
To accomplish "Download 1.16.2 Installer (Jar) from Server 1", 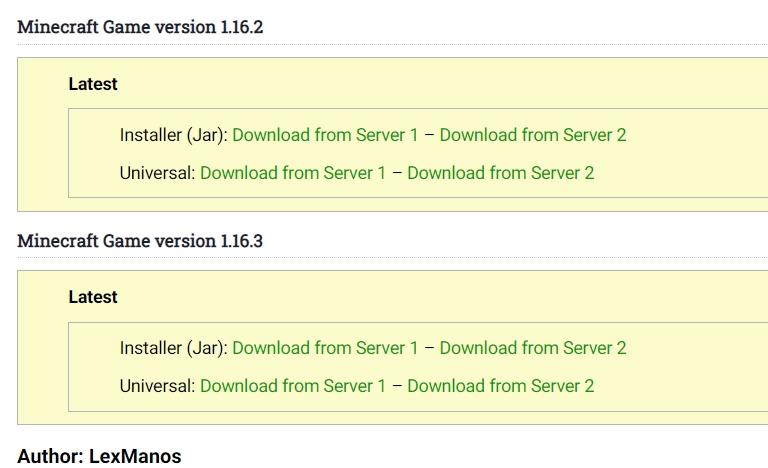I will pos(325,135).
